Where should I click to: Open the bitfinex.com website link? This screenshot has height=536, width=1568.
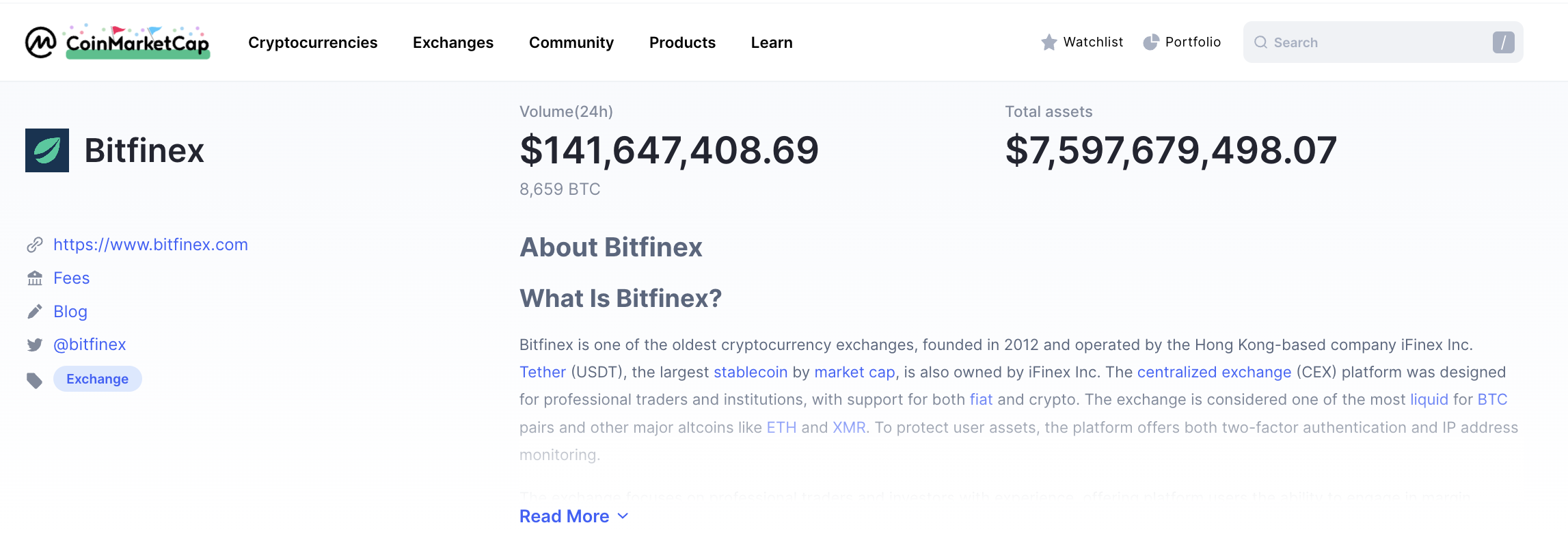coord(150,245)
